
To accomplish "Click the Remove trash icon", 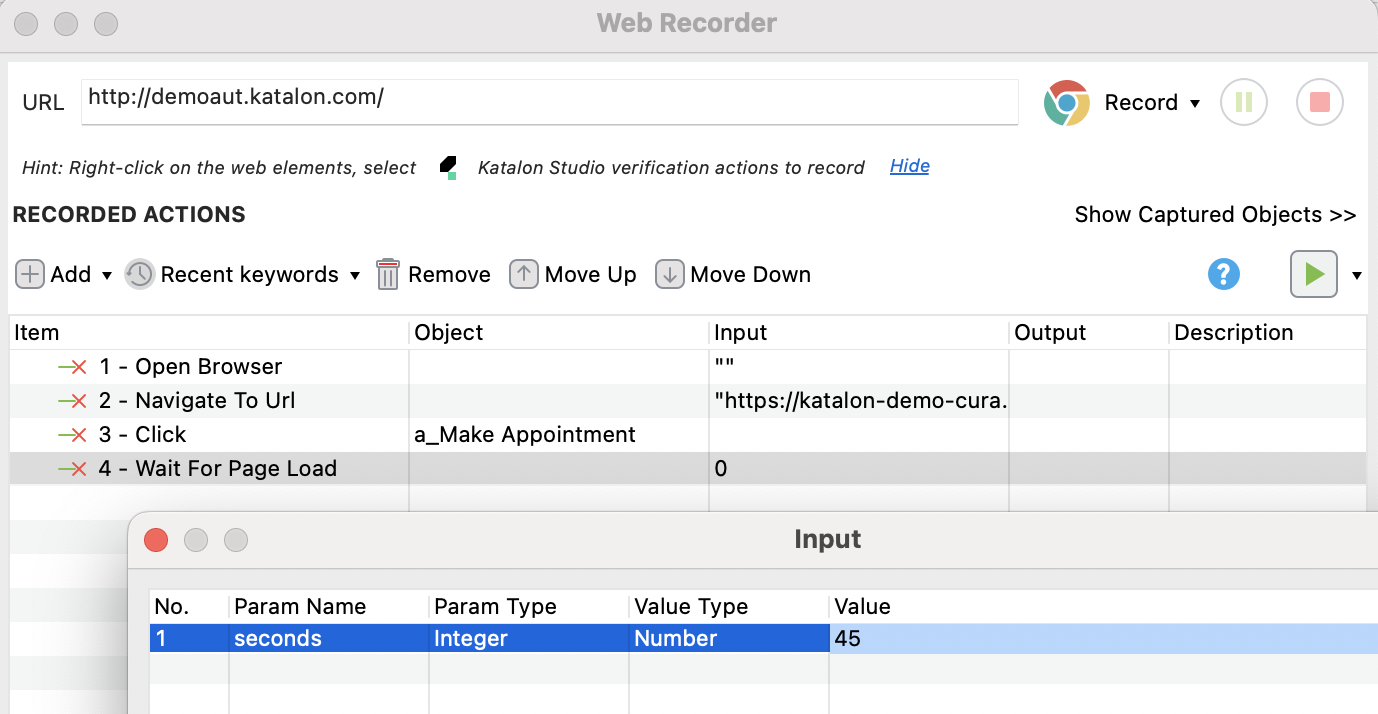I will pyautogui.click(x=389, y=274).
